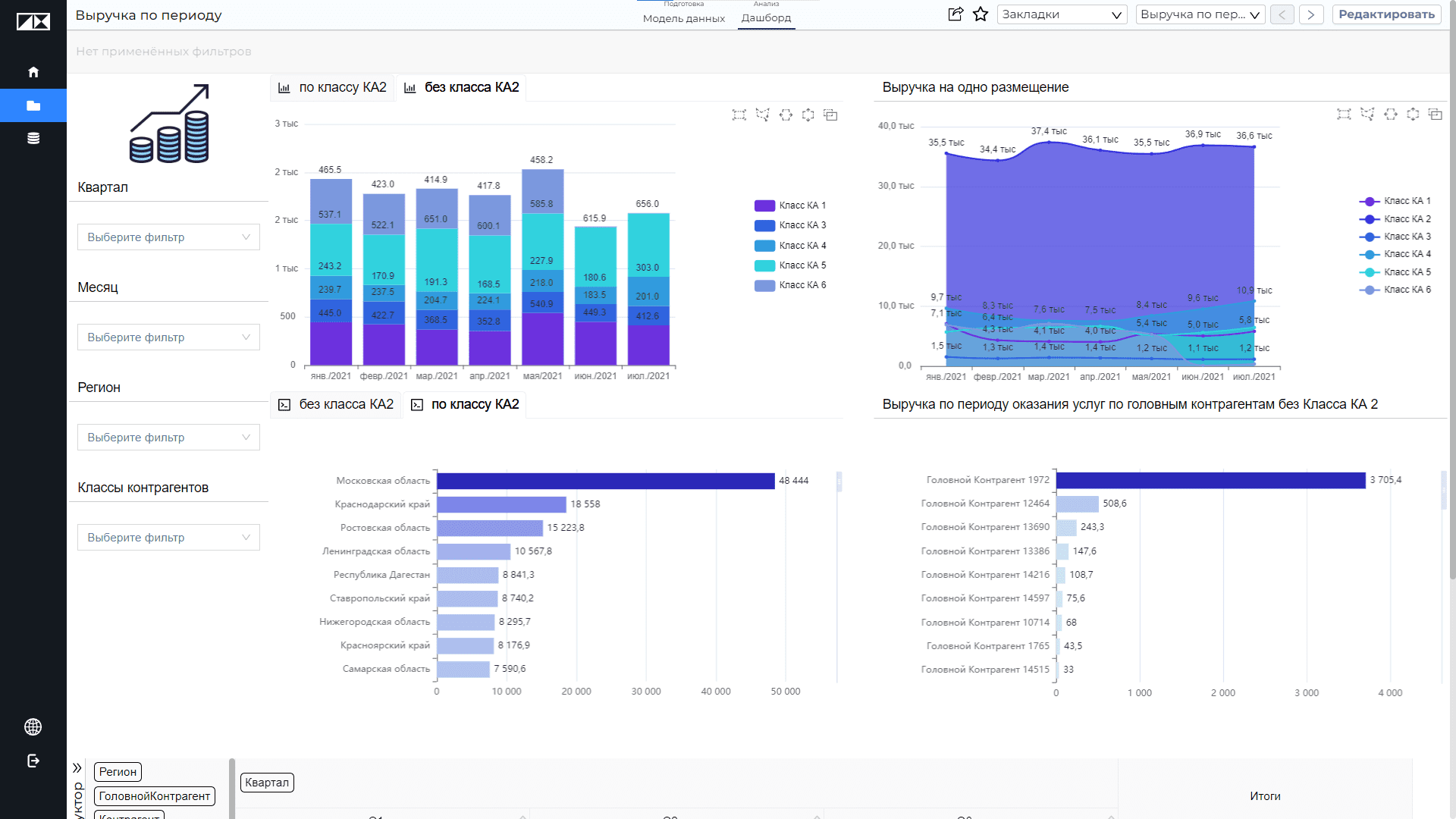Open the language globe icon
1456x819 pixels.
33,727
